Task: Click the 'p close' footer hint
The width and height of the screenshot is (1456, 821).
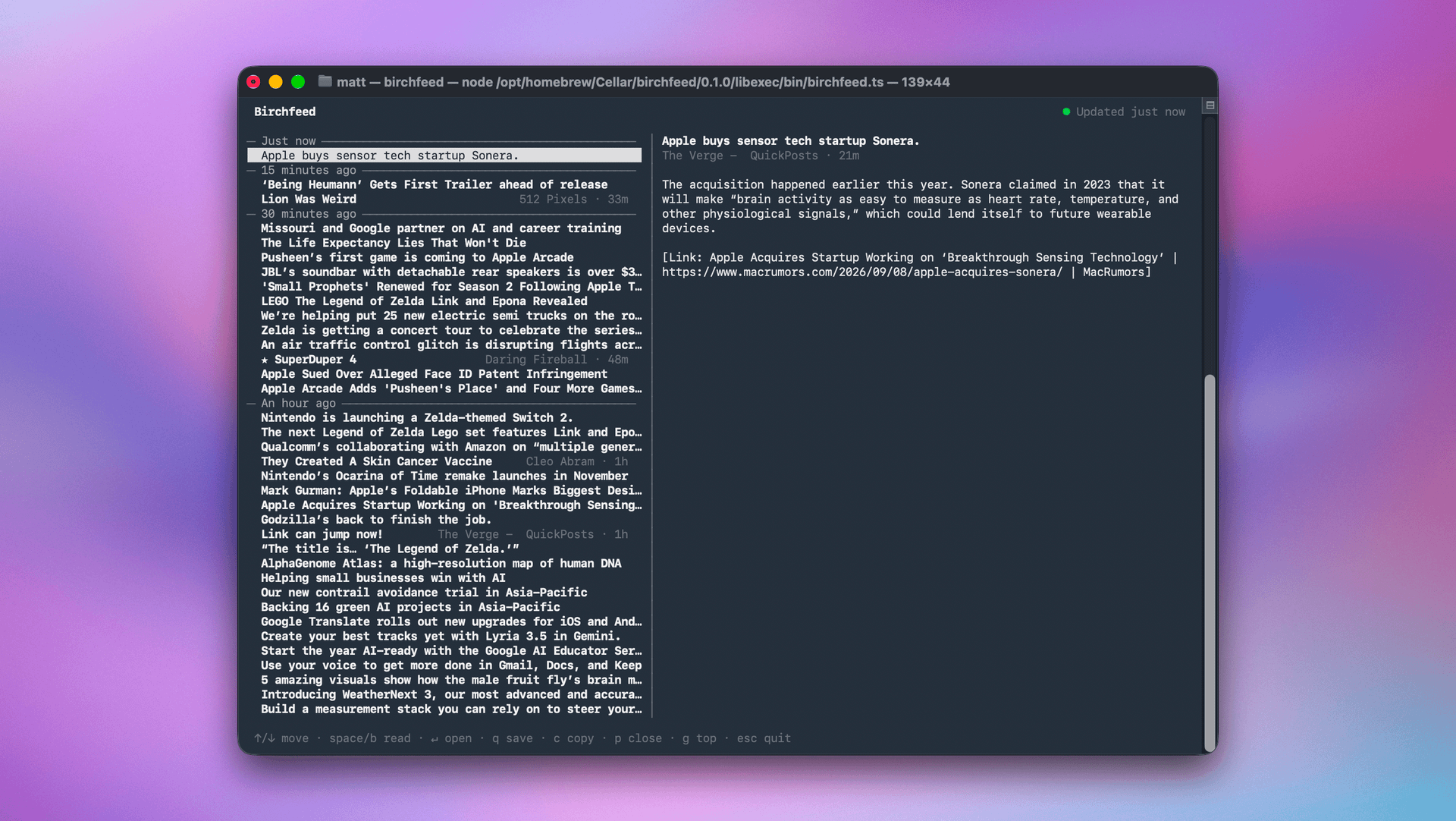Action: (x=639, y=738)
